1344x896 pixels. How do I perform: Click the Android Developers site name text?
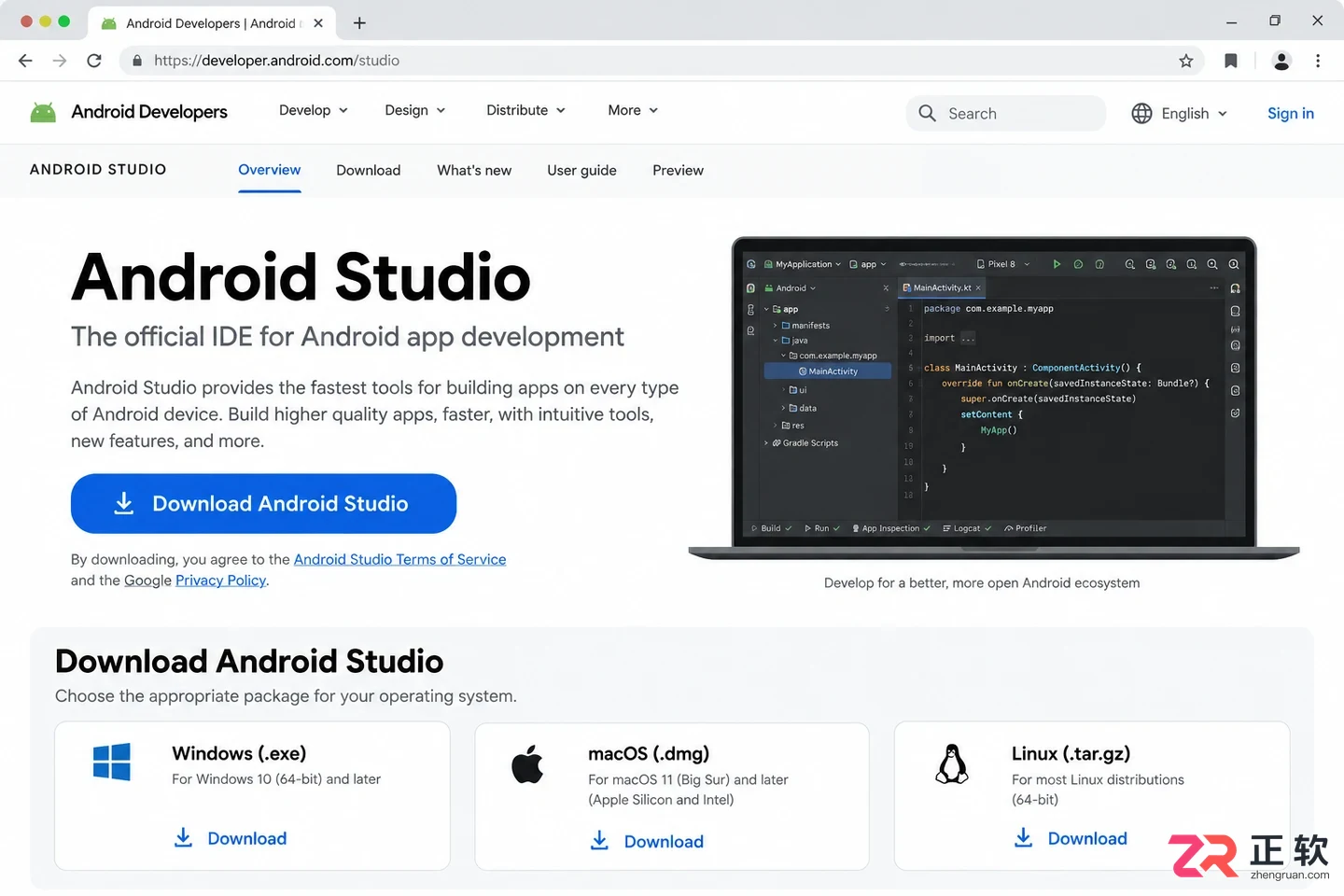[x=149, y=112]
